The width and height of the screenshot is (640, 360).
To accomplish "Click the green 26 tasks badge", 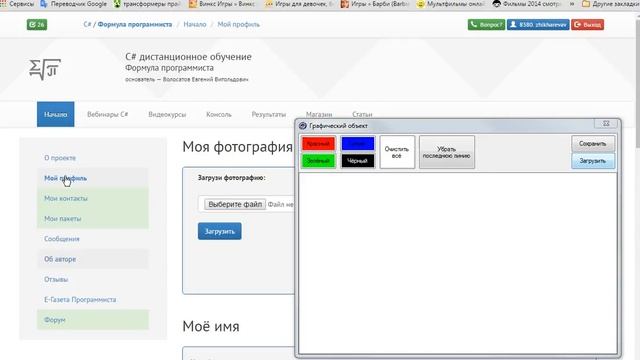I will (37, 24).
